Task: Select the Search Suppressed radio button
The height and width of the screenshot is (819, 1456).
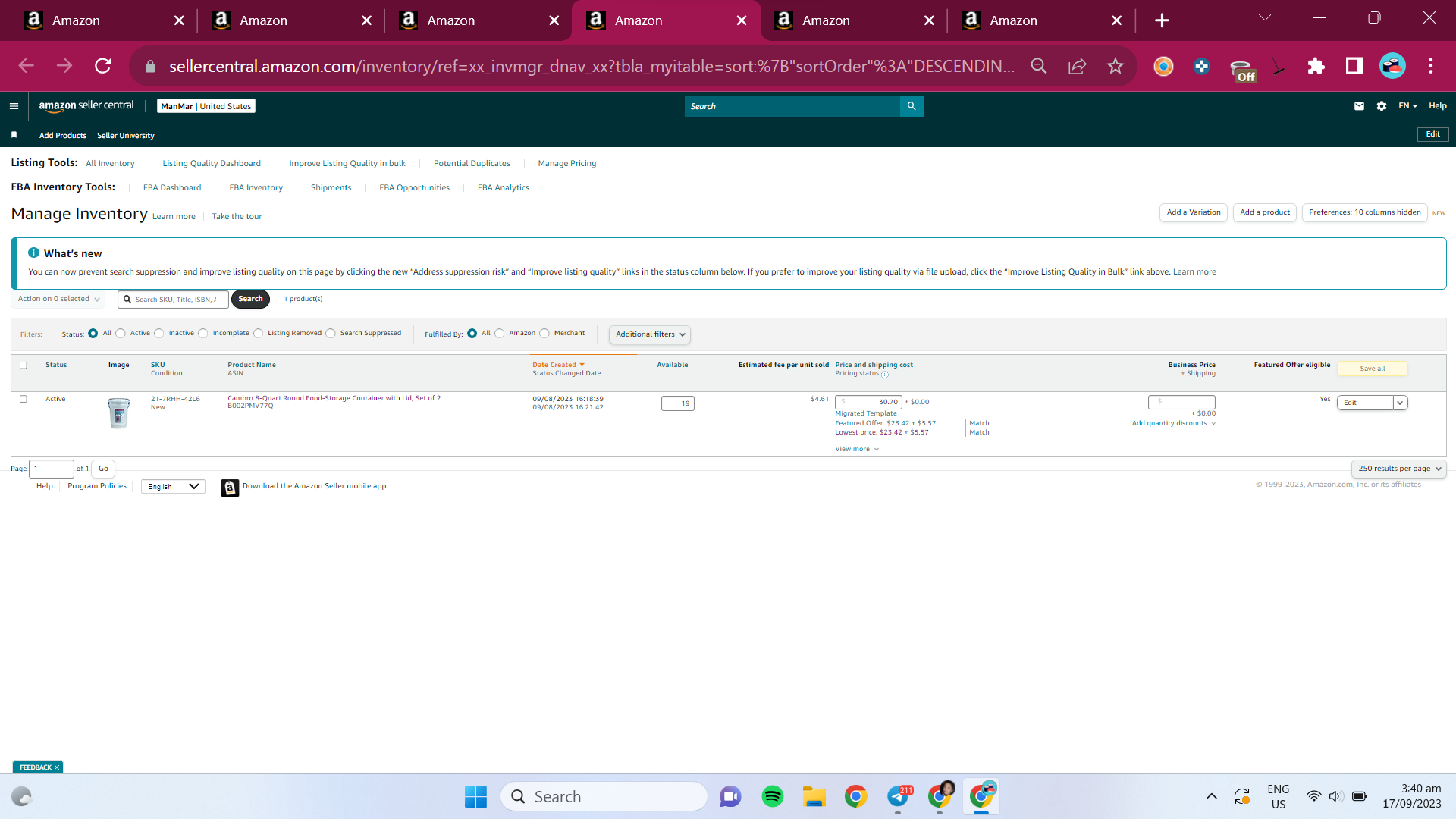Action: coord(331,334)
